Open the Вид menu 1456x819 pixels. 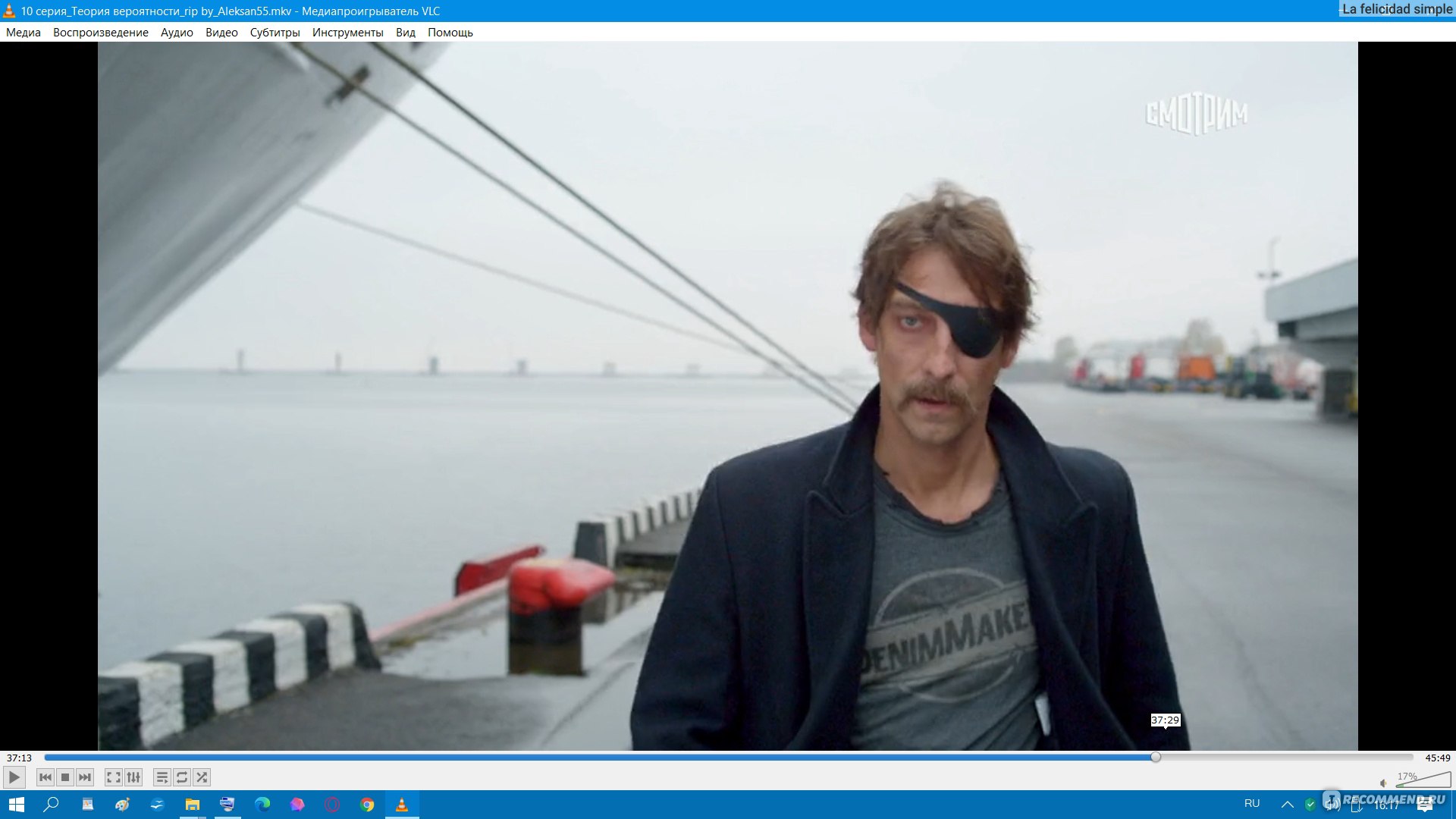pyautogui.click(x=406, y=33)
